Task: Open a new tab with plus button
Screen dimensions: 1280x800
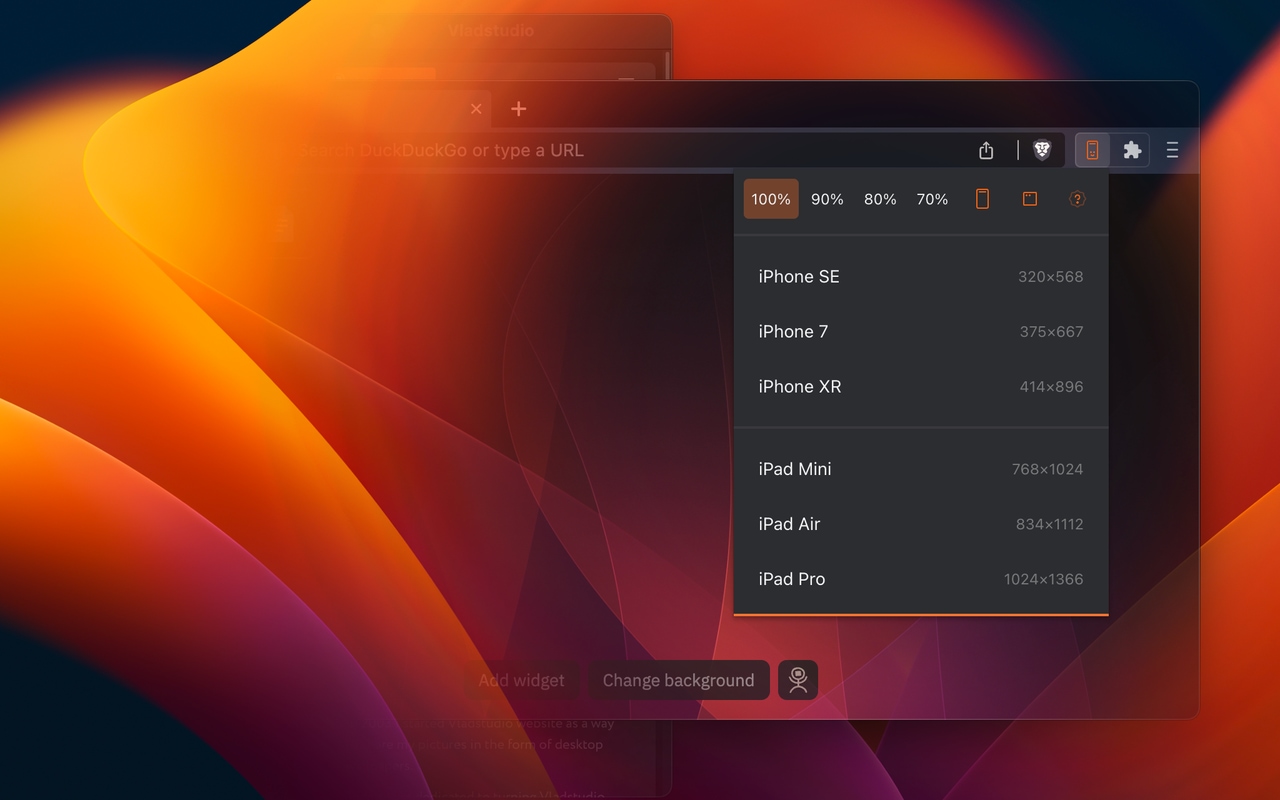Action: (x=518, y=109)
